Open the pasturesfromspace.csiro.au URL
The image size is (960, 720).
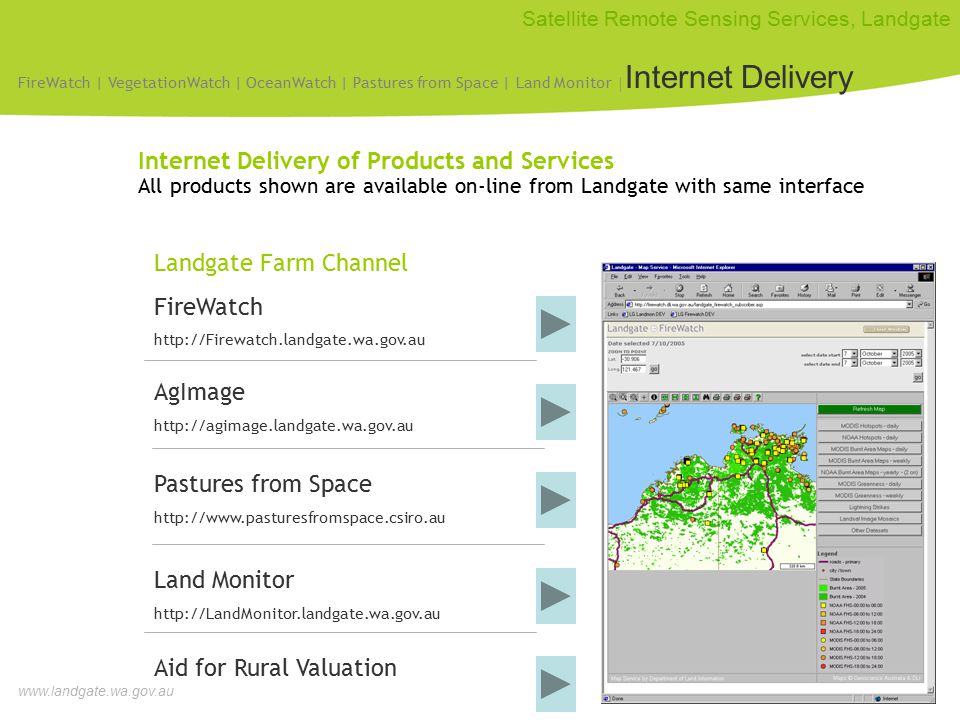(x=299, y=518)
